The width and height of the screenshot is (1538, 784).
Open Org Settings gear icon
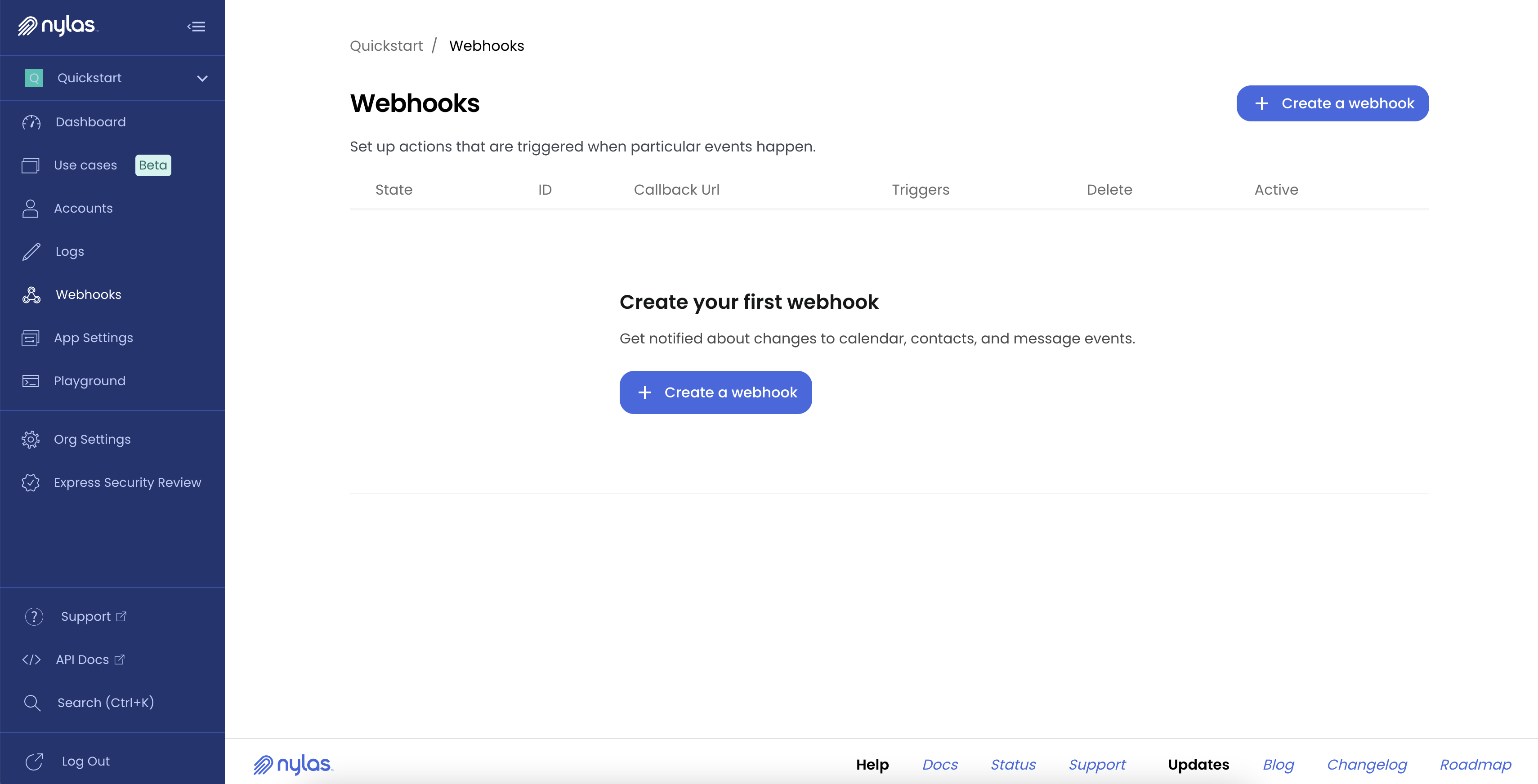[x=31, y=439]
